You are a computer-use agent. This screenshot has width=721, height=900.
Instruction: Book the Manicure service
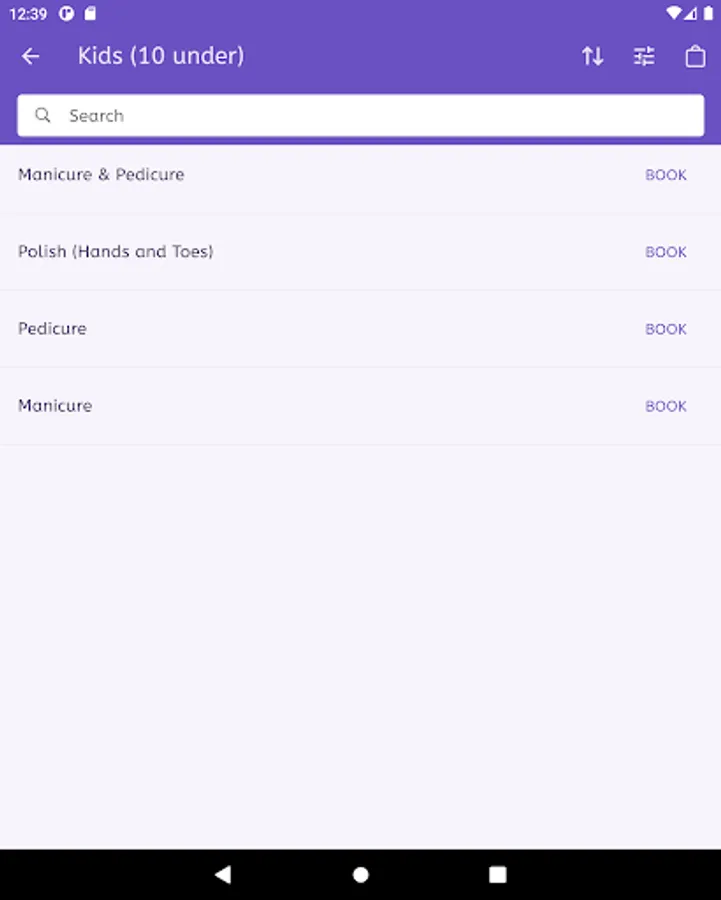click(665, 406)
